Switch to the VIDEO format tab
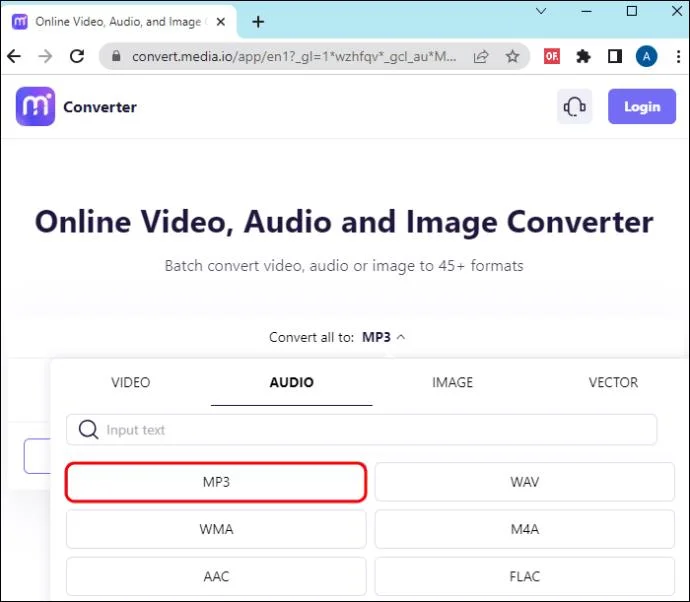Viewport: 690px width, 602px height. tap(131, 382)
